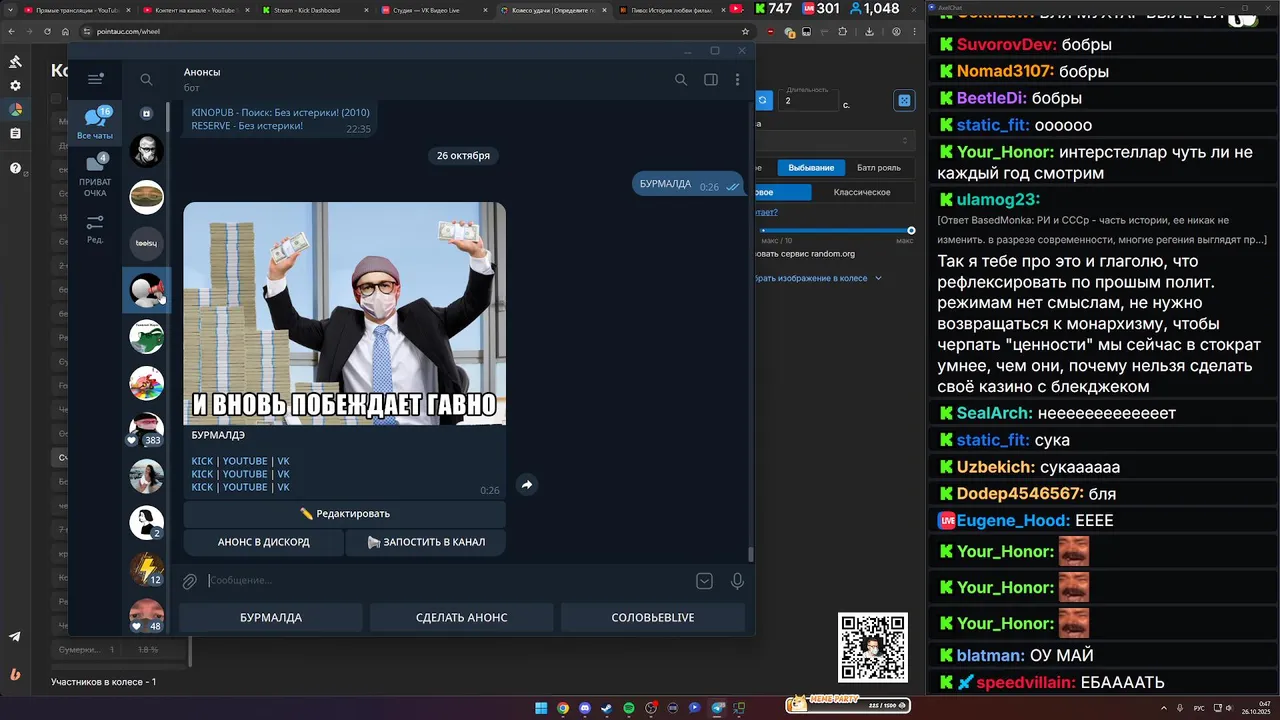Toggle the bot keyboard icon in the message box
1280x720 pixels.
(x=705, y=581)
